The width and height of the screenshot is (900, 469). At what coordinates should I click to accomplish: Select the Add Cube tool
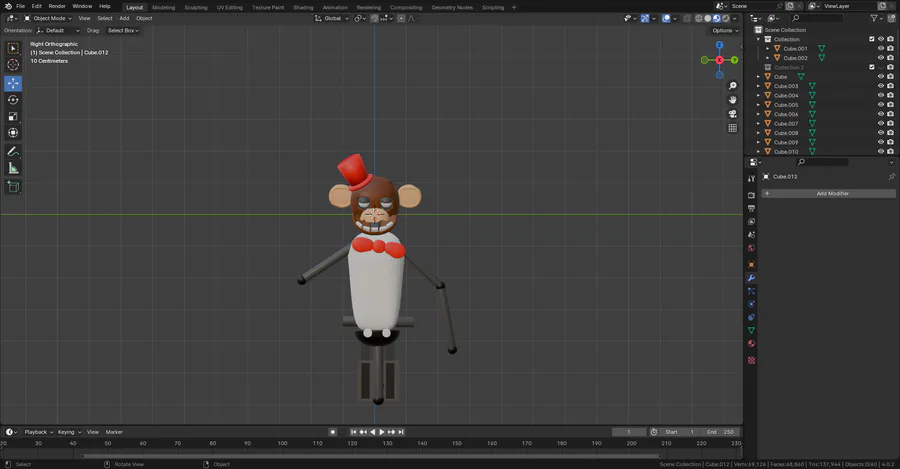[13, 187]
